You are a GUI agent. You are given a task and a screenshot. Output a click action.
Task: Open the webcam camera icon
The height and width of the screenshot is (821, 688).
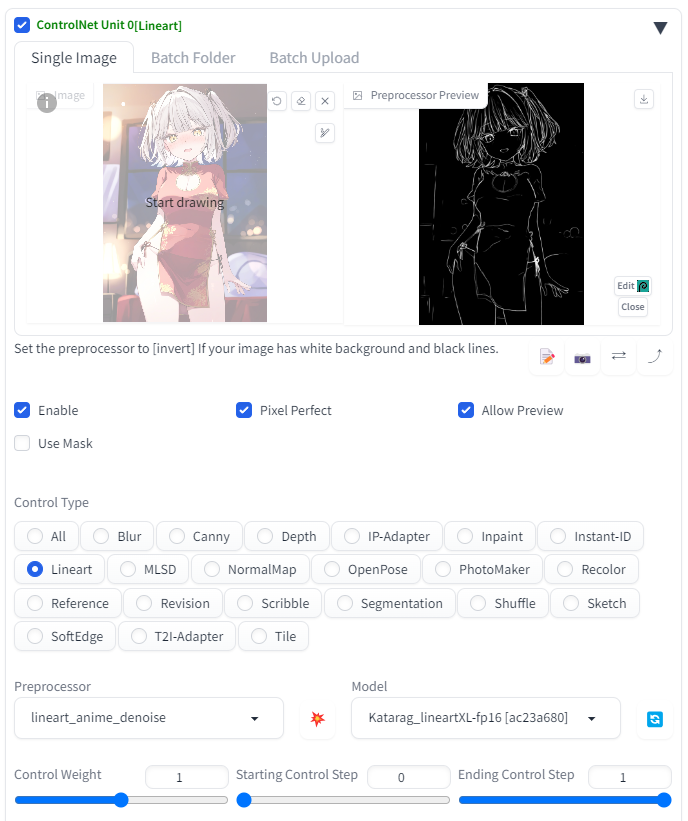[x=582, y=358]
